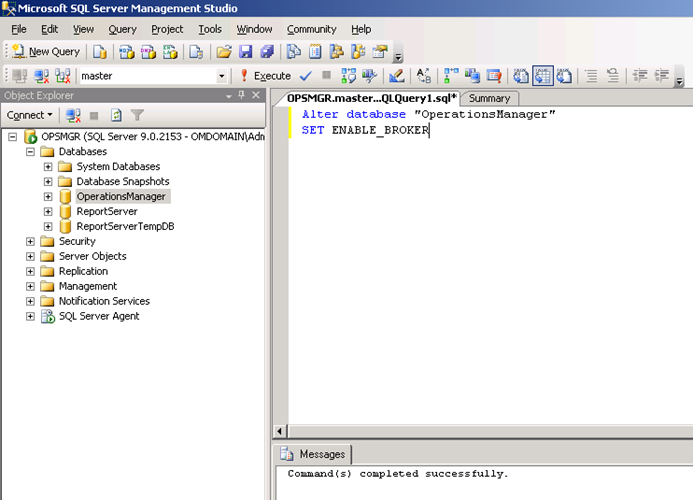Click the New Query button
This screenshot has height=500, width=693.
pyautogui.click(x=46, y=52)
